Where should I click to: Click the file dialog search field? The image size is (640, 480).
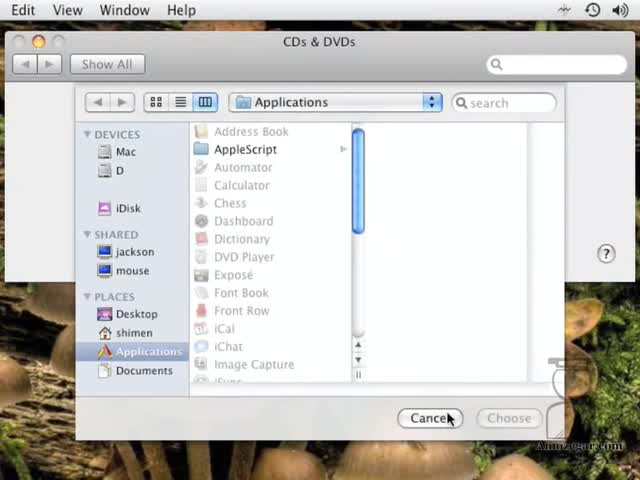504,103
